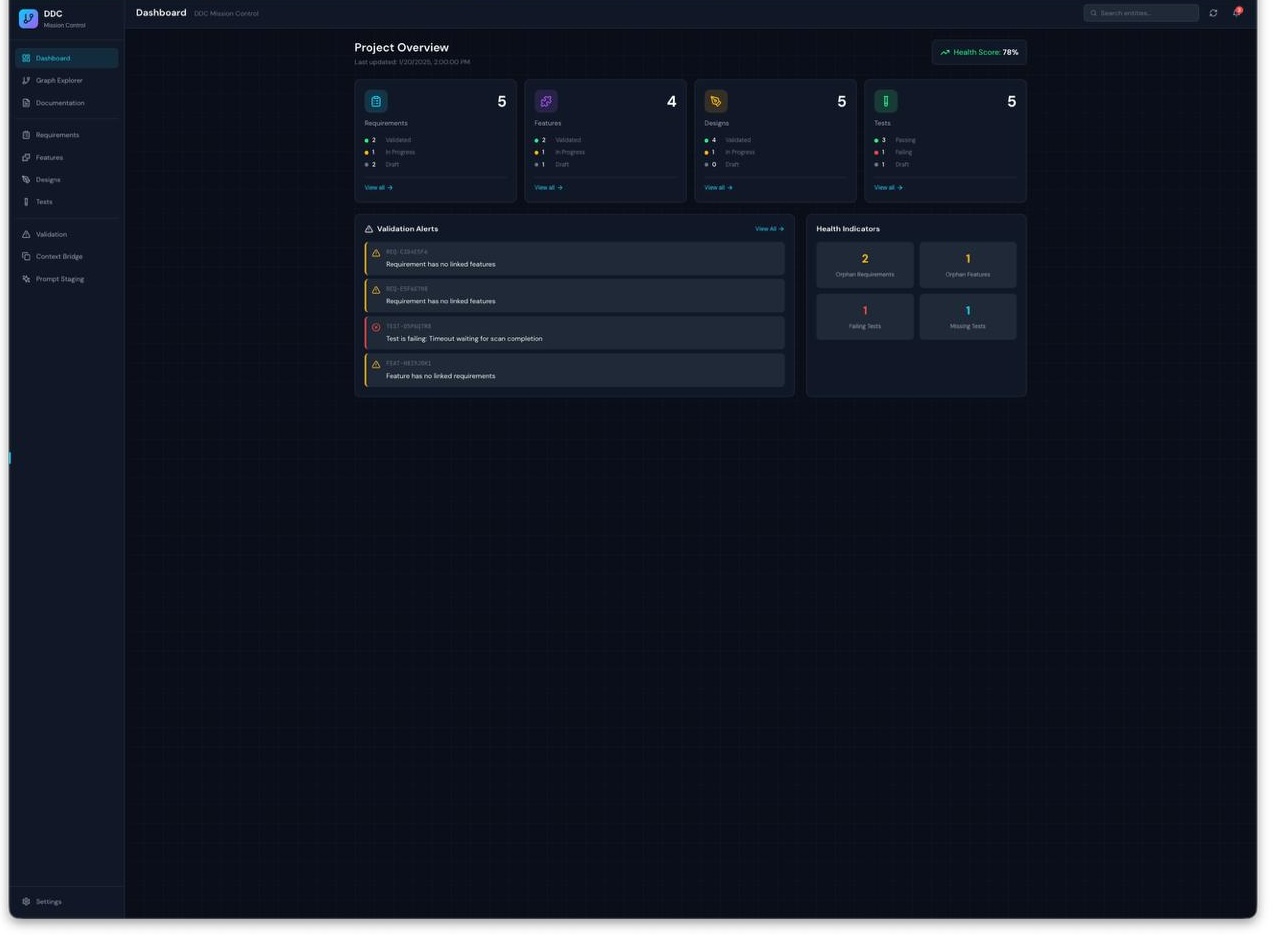The height and width of the screenshot is (938, 1273).
Task: Click the Validation warning triangle icon in the sidebar
Action: pos(26,234)
